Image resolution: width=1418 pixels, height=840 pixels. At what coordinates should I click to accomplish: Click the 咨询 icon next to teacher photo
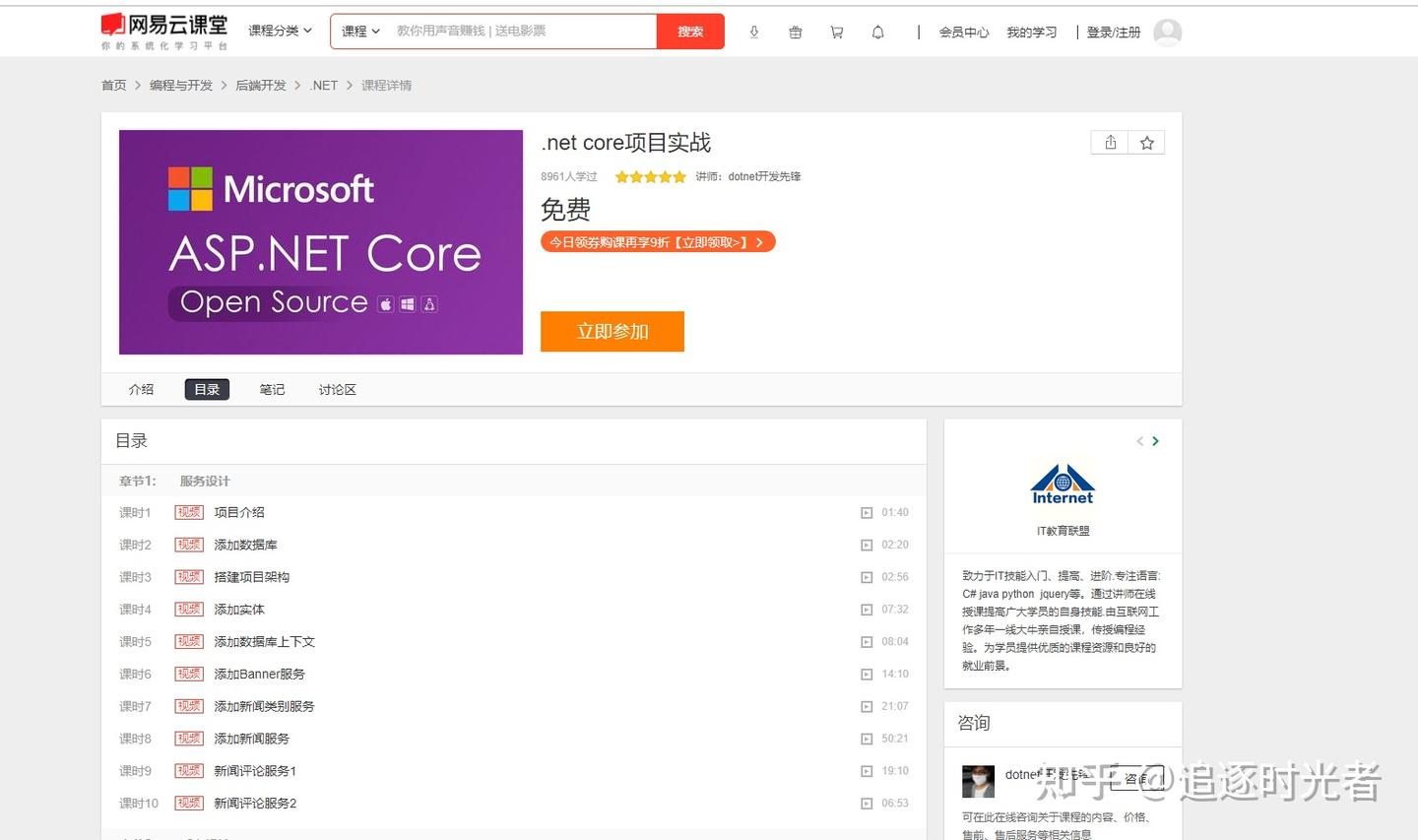click(1138, 778)
